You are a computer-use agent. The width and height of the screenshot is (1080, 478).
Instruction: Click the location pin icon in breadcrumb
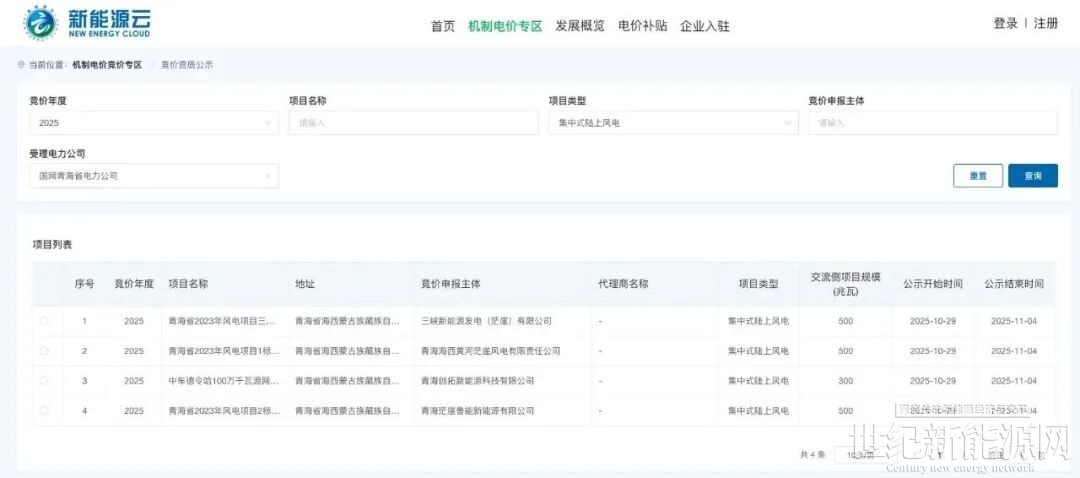[21, 65]
